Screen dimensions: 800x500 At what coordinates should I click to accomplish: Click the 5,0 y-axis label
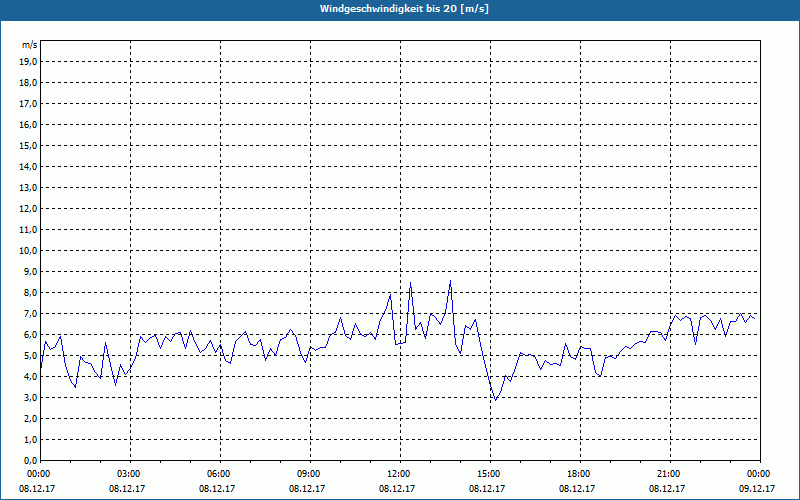point(31,356)
